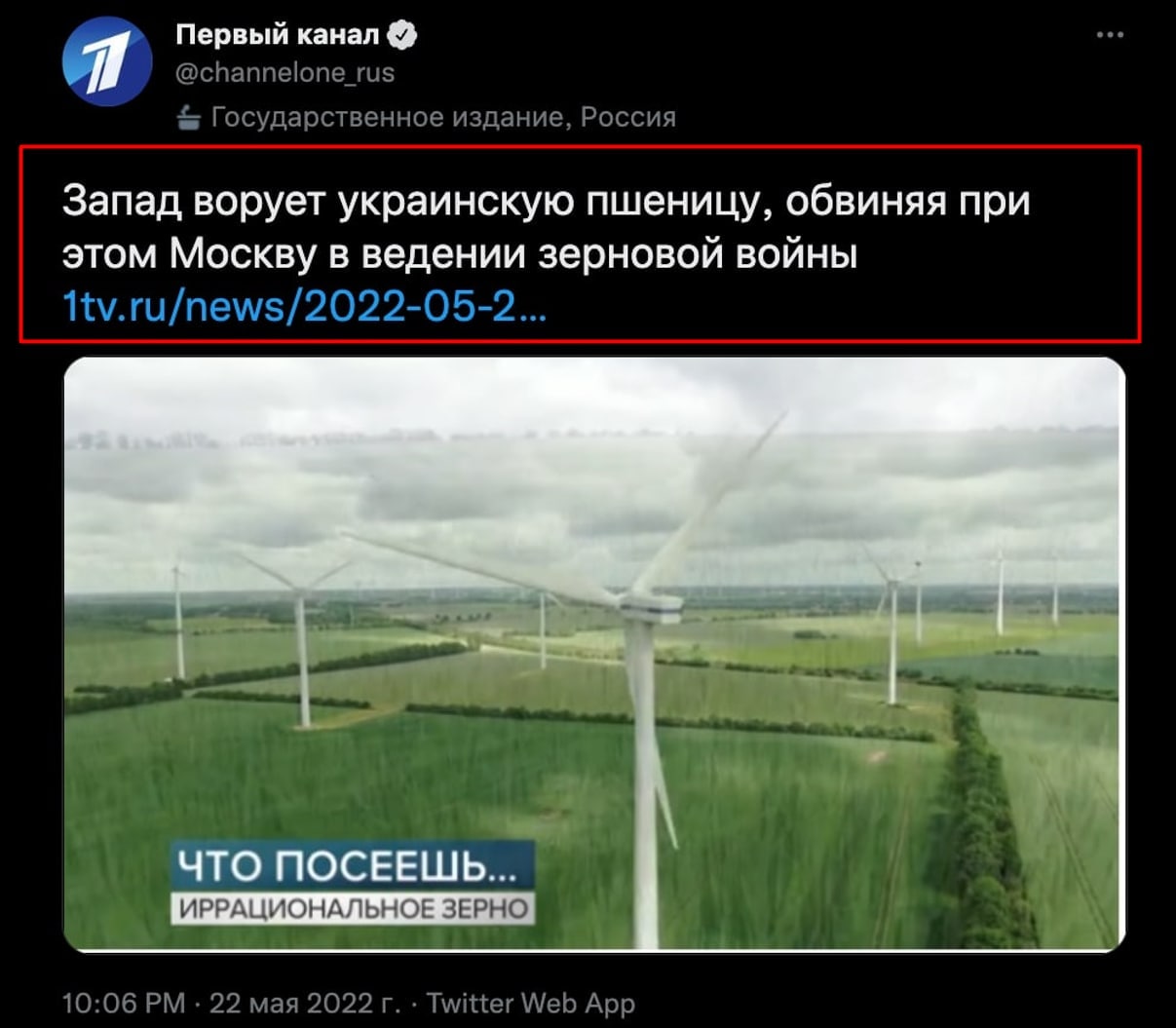Click the 22 мая 2022 г. date

click(x=305, y=1003)
